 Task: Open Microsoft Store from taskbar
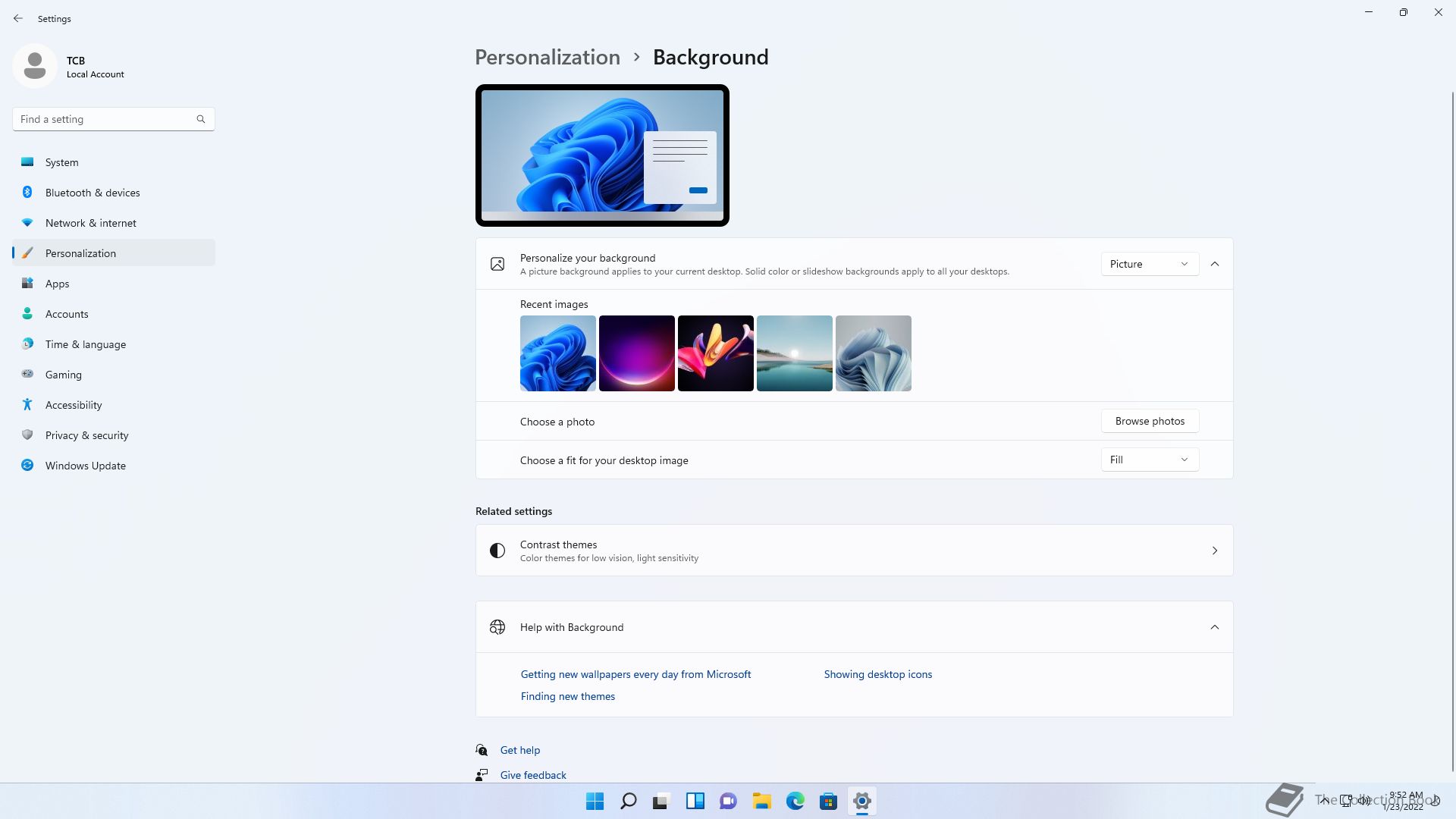[x=829, y=801]
